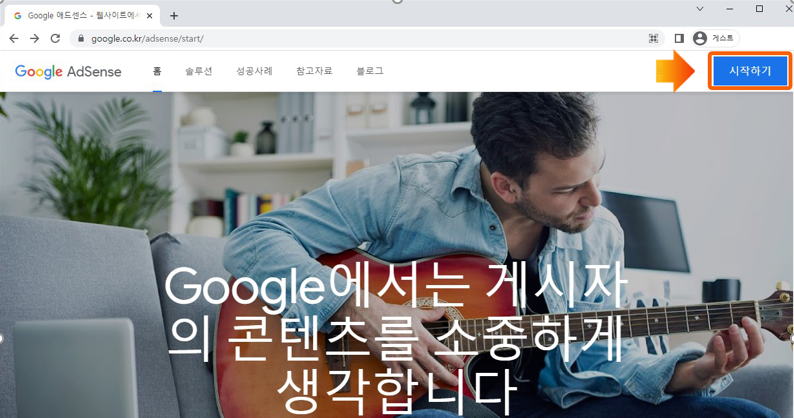Image resolution: width=794 pixels, height=418 pixels.
Task: Close the Google 애드센스 tab
Action: (x=149, y=16)
